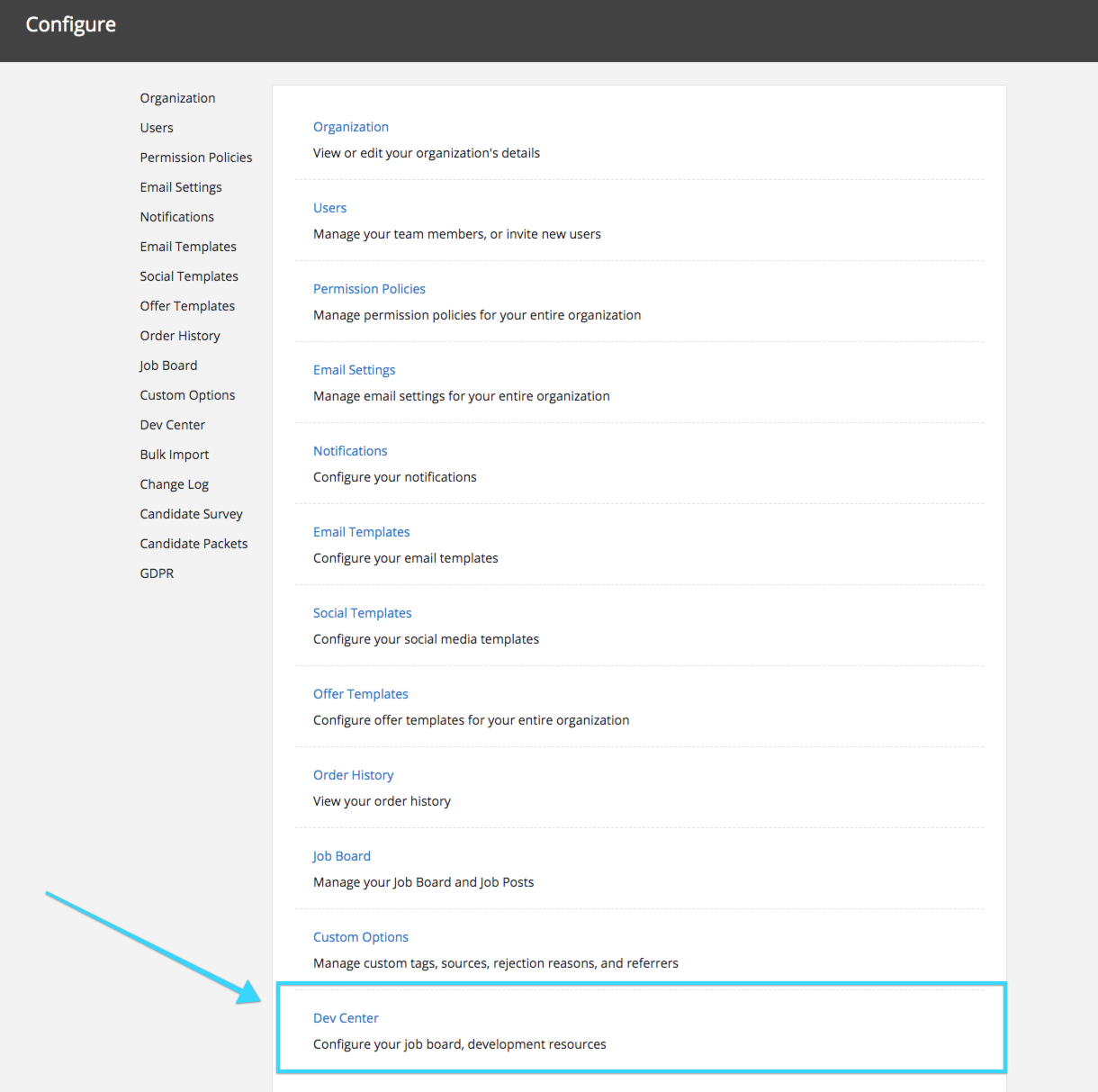Open the highlighted Dev Center link
This screenshot has height=1092, width=1098.
(x=346, y=1018)
